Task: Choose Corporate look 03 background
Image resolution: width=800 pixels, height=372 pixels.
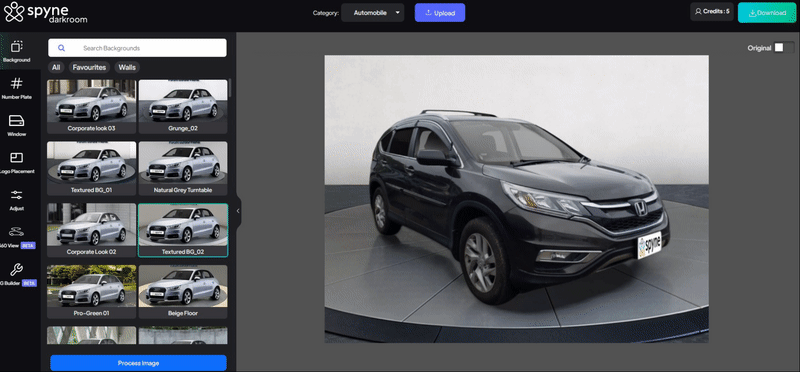Action: tap(91, 106)
